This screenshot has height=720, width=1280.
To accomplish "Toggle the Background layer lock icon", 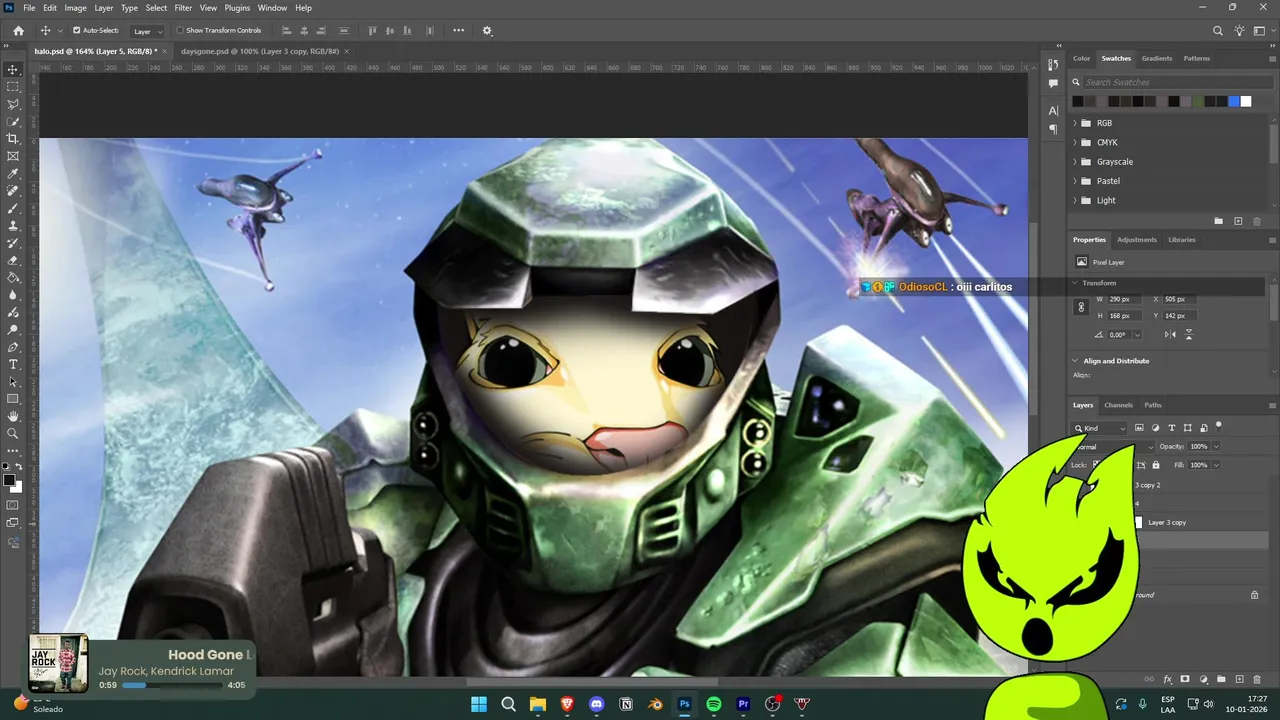I will pos(1254,595).
